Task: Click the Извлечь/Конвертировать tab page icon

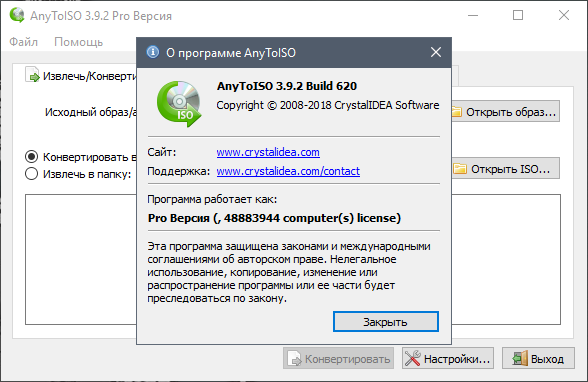Action: (x=32, y=74)
